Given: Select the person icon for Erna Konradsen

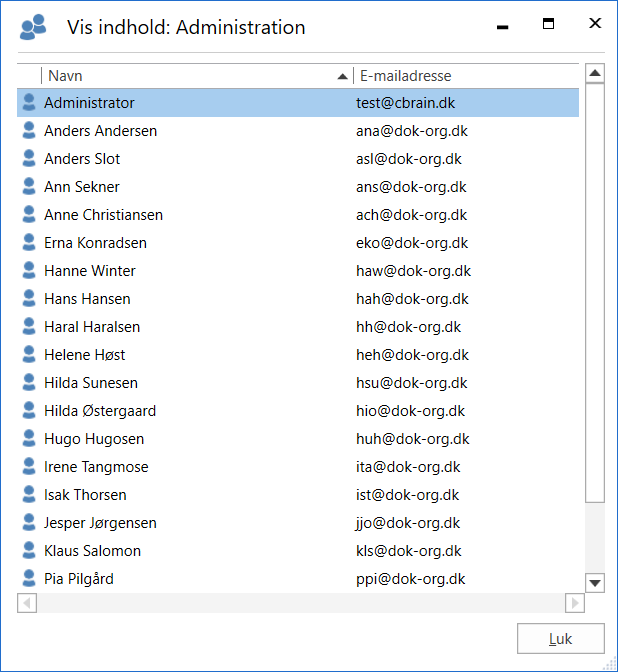Looking at the screenshot, I should coord(29,243).
